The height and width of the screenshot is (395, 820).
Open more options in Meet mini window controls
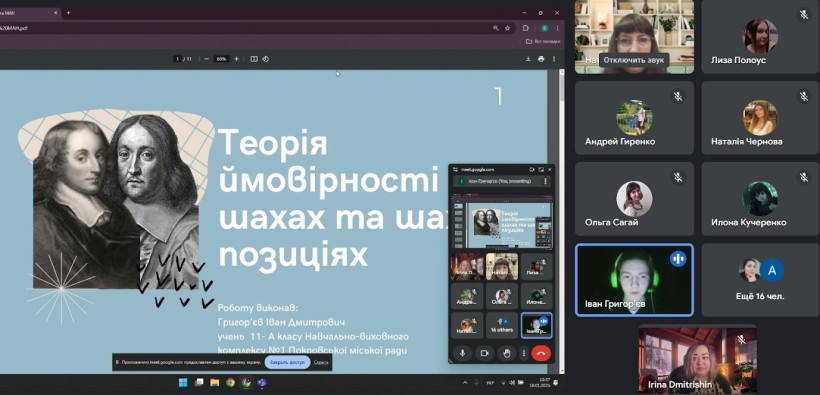click(x=523, y=354)
